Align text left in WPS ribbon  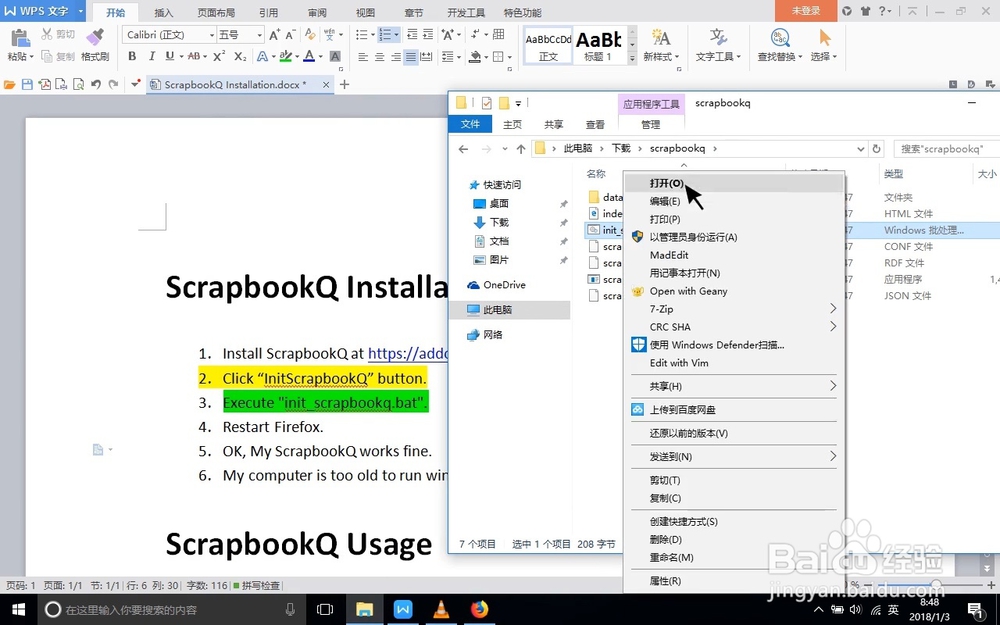point(363,57)
